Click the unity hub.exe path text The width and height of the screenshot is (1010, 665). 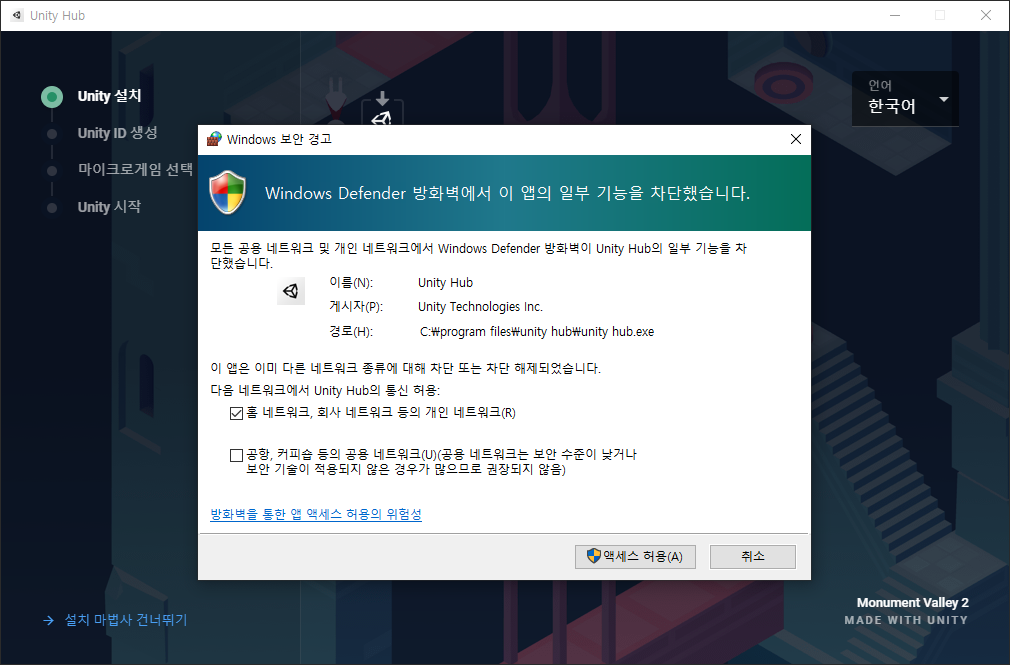[537, 332]
